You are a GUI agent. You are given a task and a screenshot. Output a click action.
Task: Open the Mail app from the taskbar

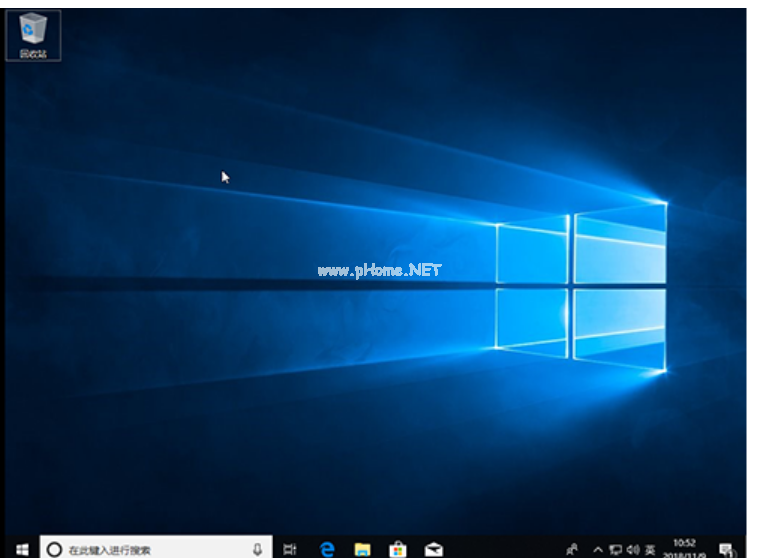433,549
